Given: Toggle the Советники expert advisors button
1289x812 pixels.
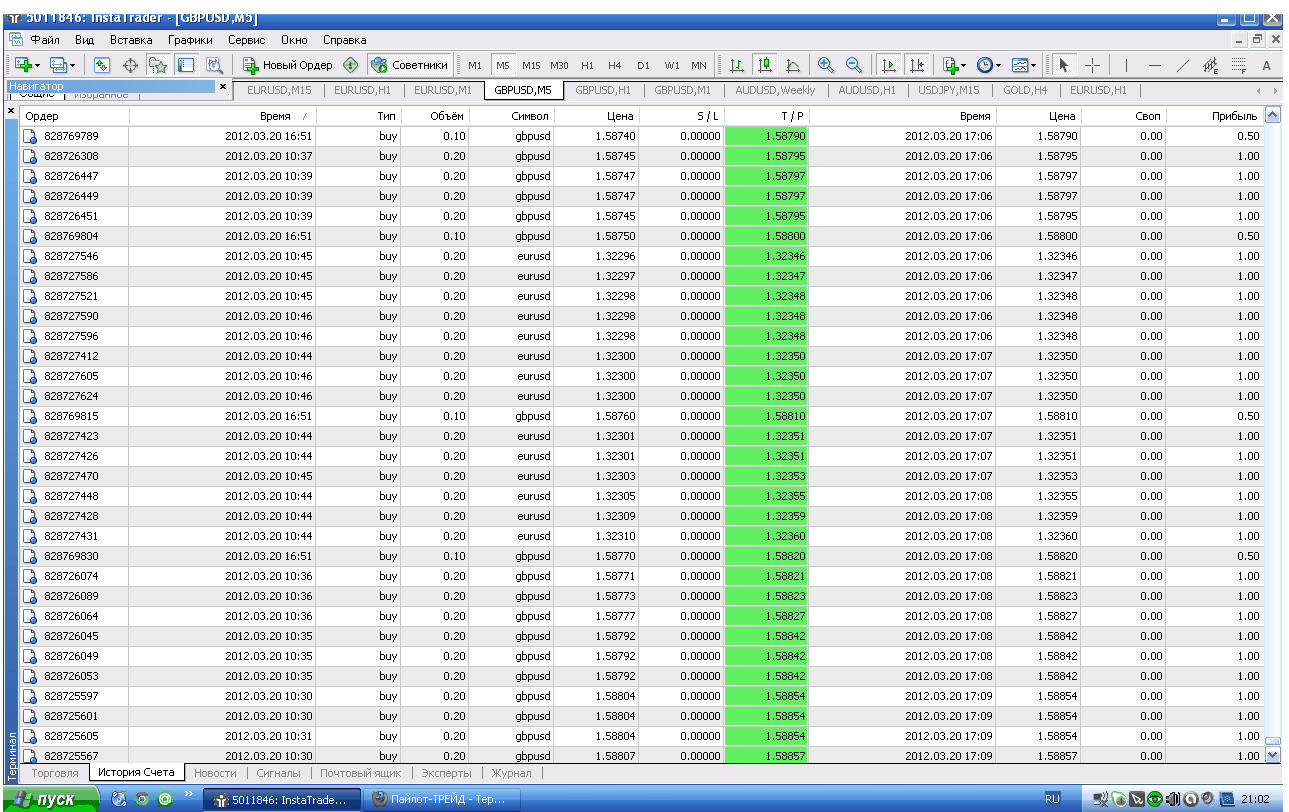Looking at the screenshot, I should coord(410,65).
